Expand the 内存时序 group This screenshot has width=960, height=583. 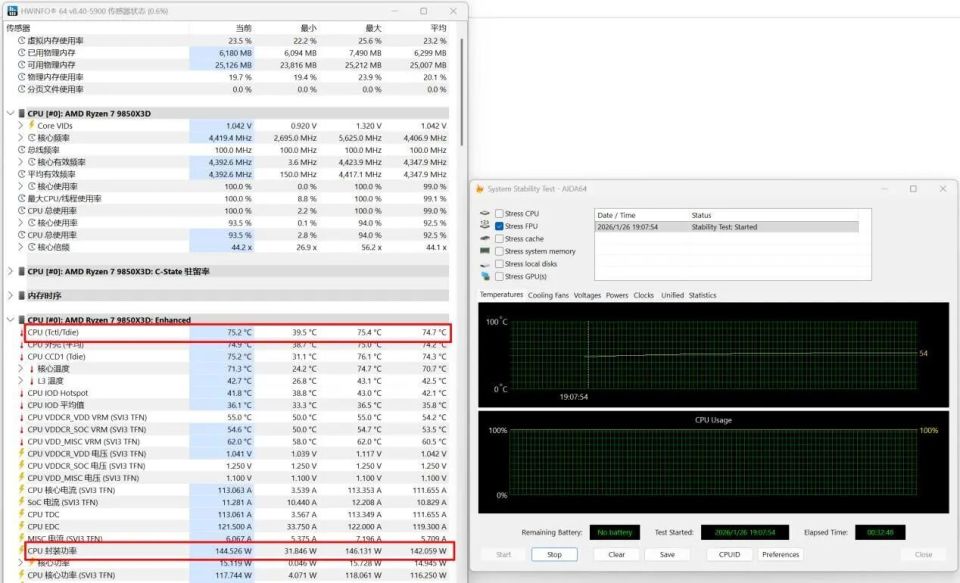pos(10,295)
